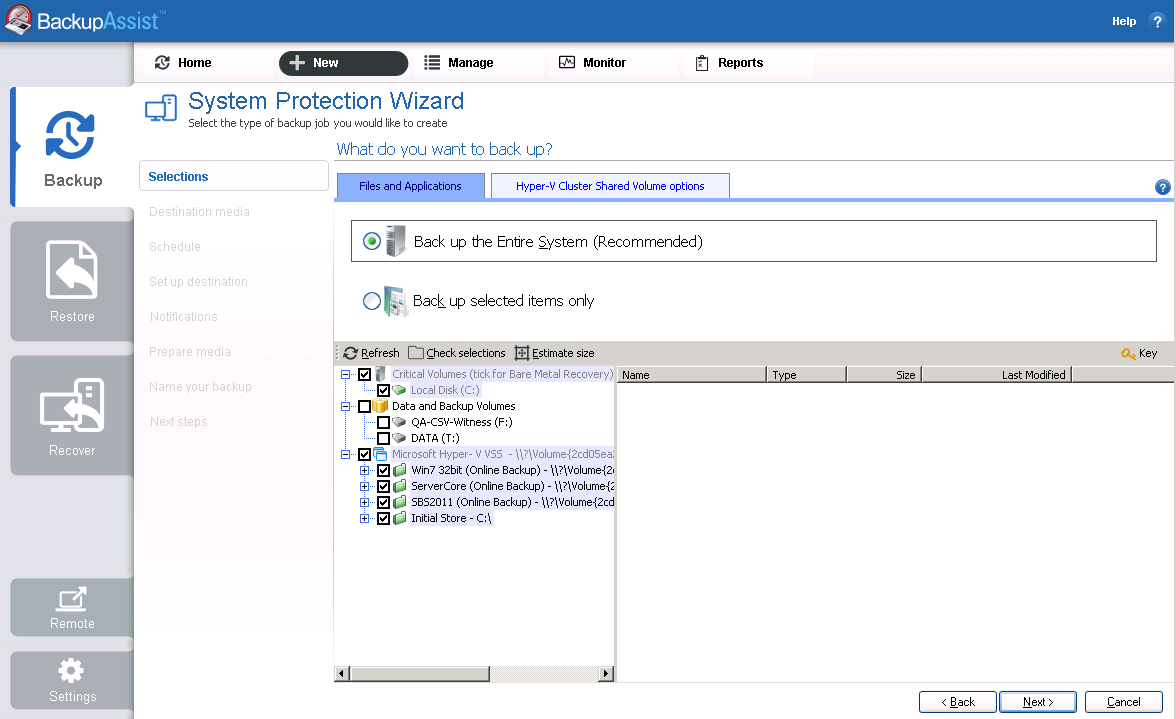This screenshot has height=719, width=1176.
Task: Click the Back button
Action: click(x=958, y=702)
